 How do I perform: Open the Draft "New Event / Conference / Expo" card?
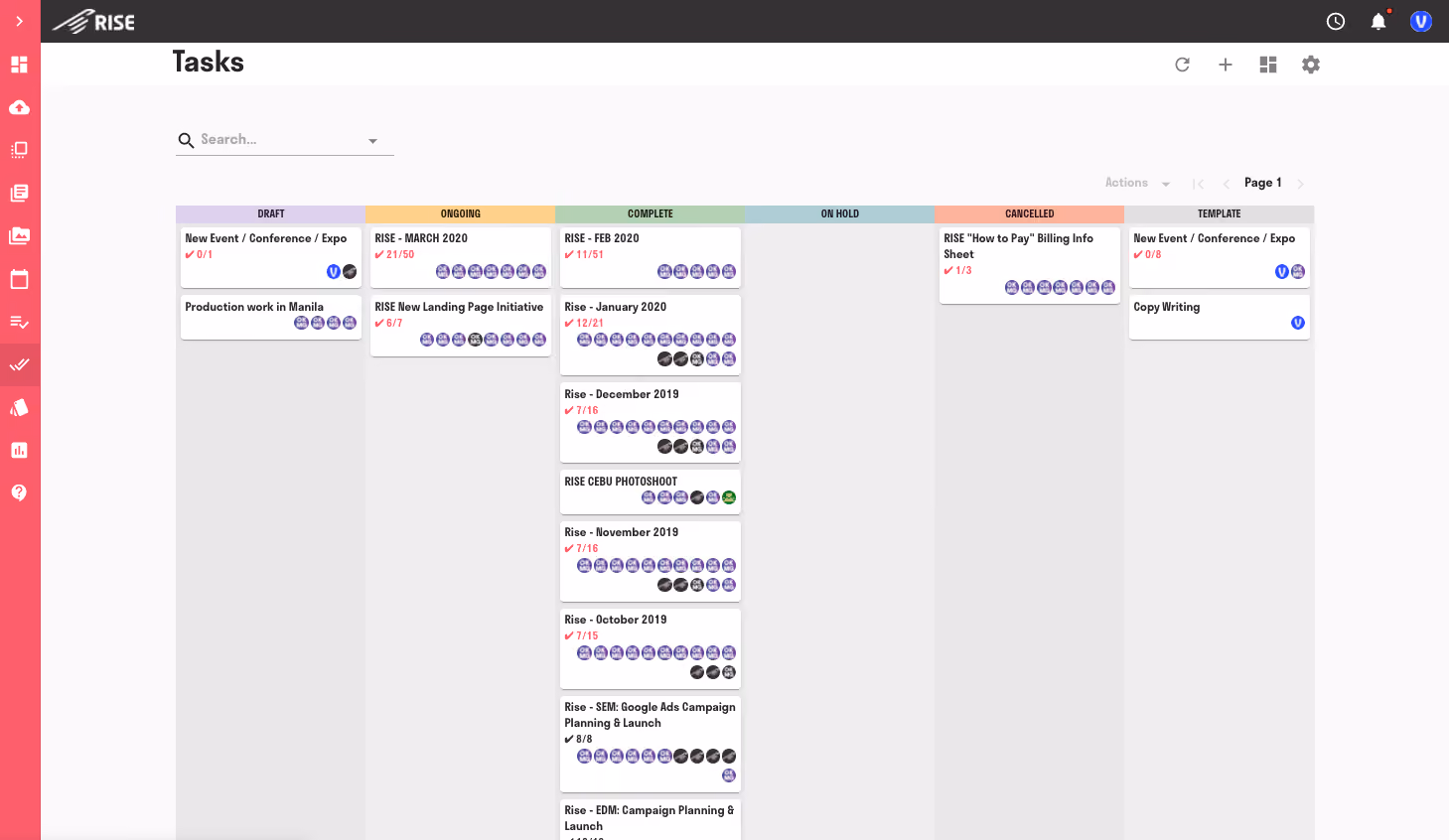tap(270, 256)
